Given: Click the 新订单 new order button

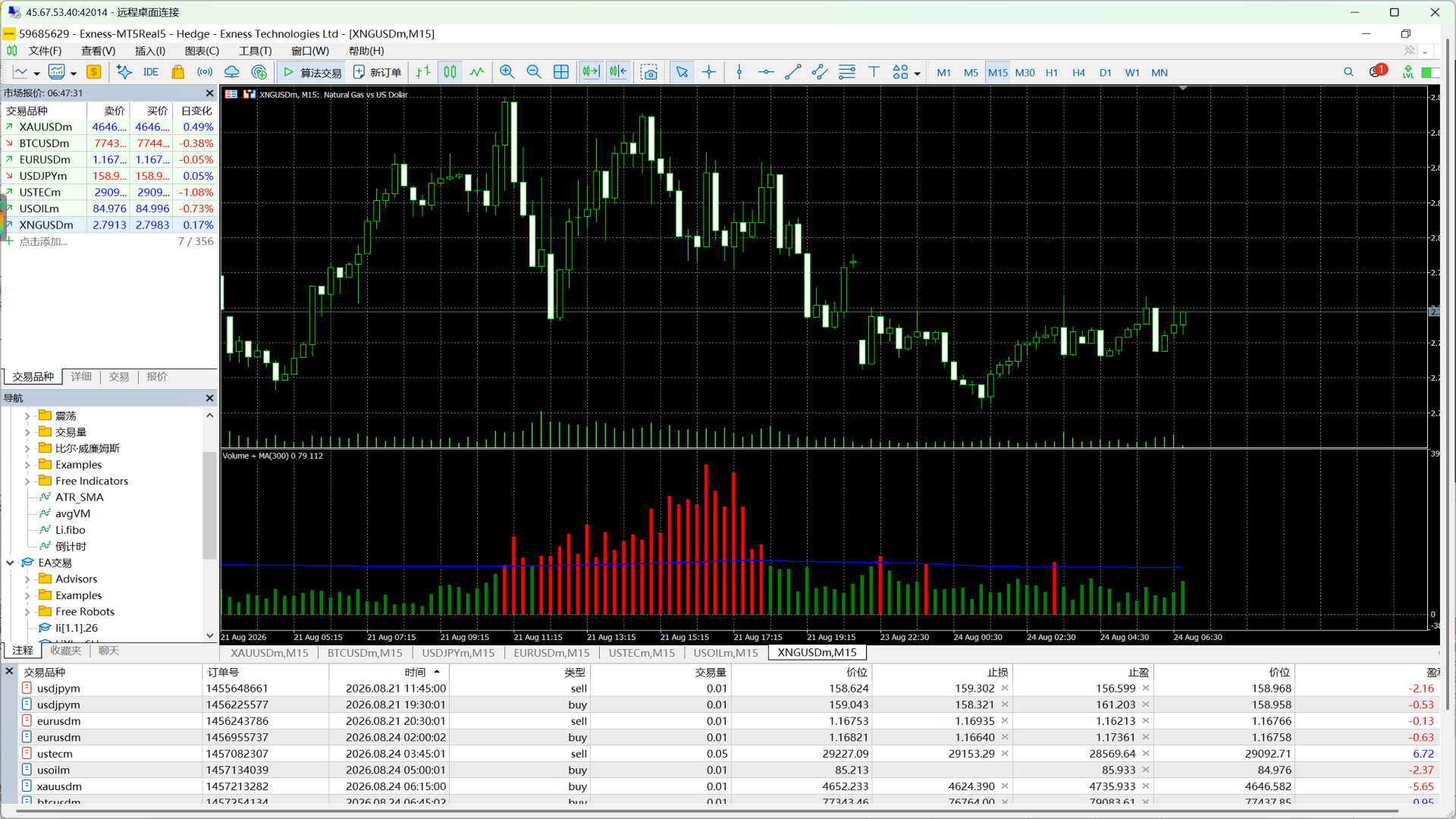Looking at the screenshot, I should pos(377,73).
